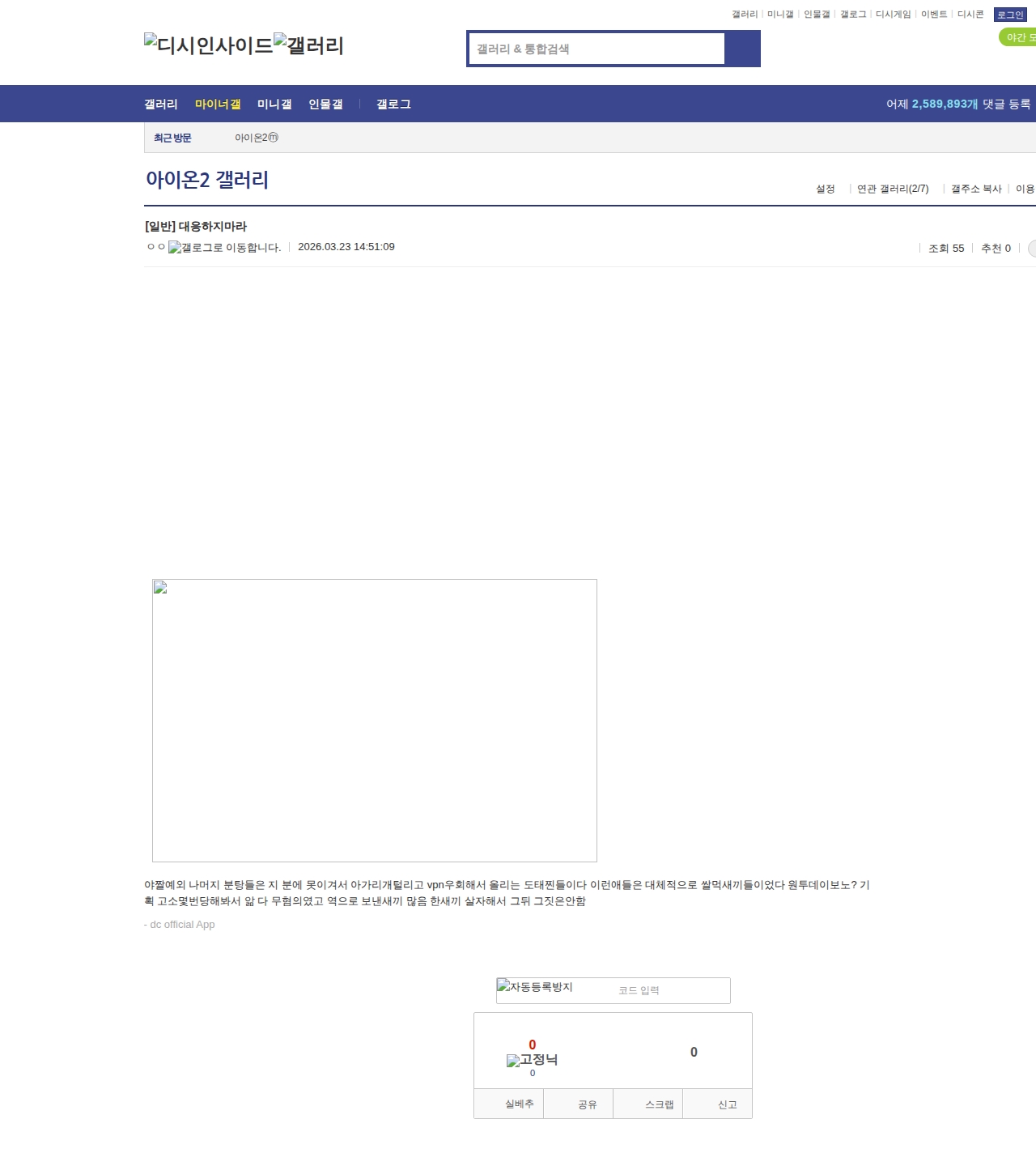Image resolution: width=1036 pixels, height=1166 pixels.
Task: Click the "- dc official App" text
Action: pyautogui.click(x=180, y=925)
